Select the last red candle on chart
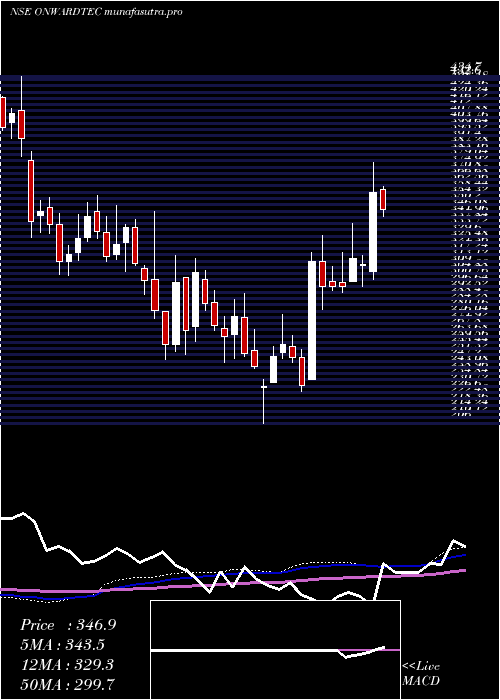 coord(383,199)
